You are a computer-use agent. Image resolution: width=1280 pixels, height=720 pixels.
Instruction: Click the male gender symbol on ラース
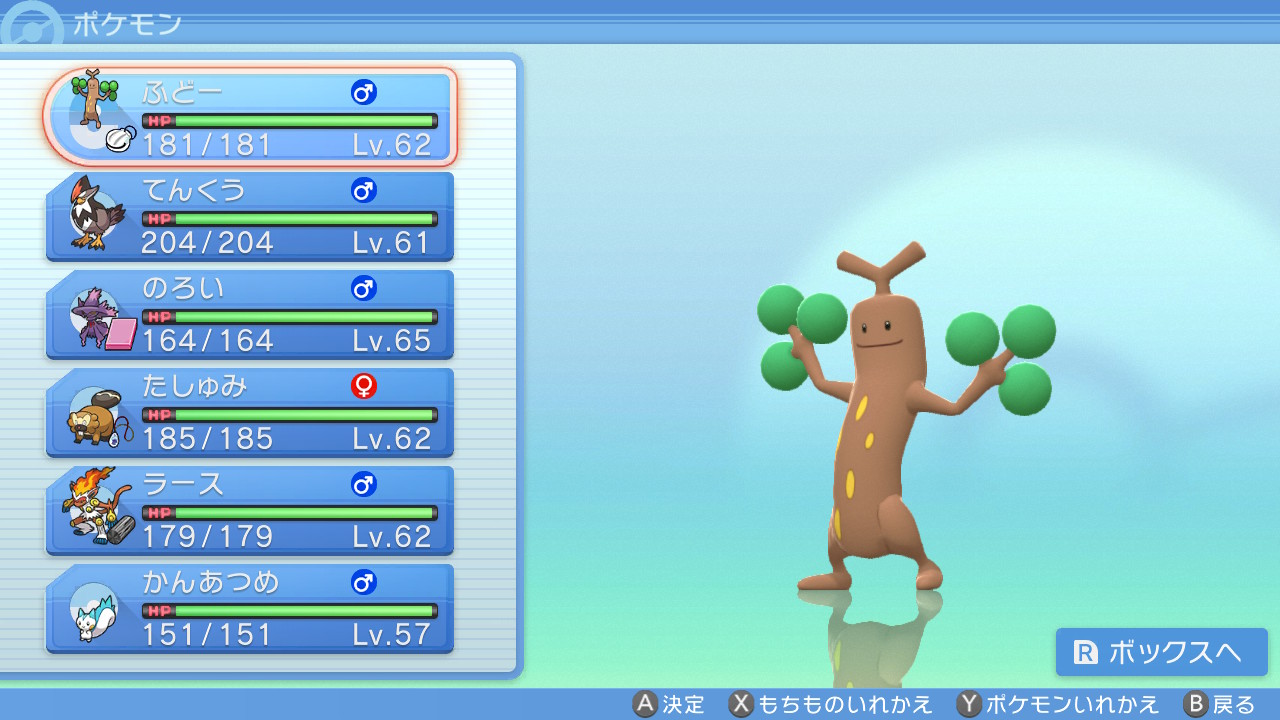[363, 484]
